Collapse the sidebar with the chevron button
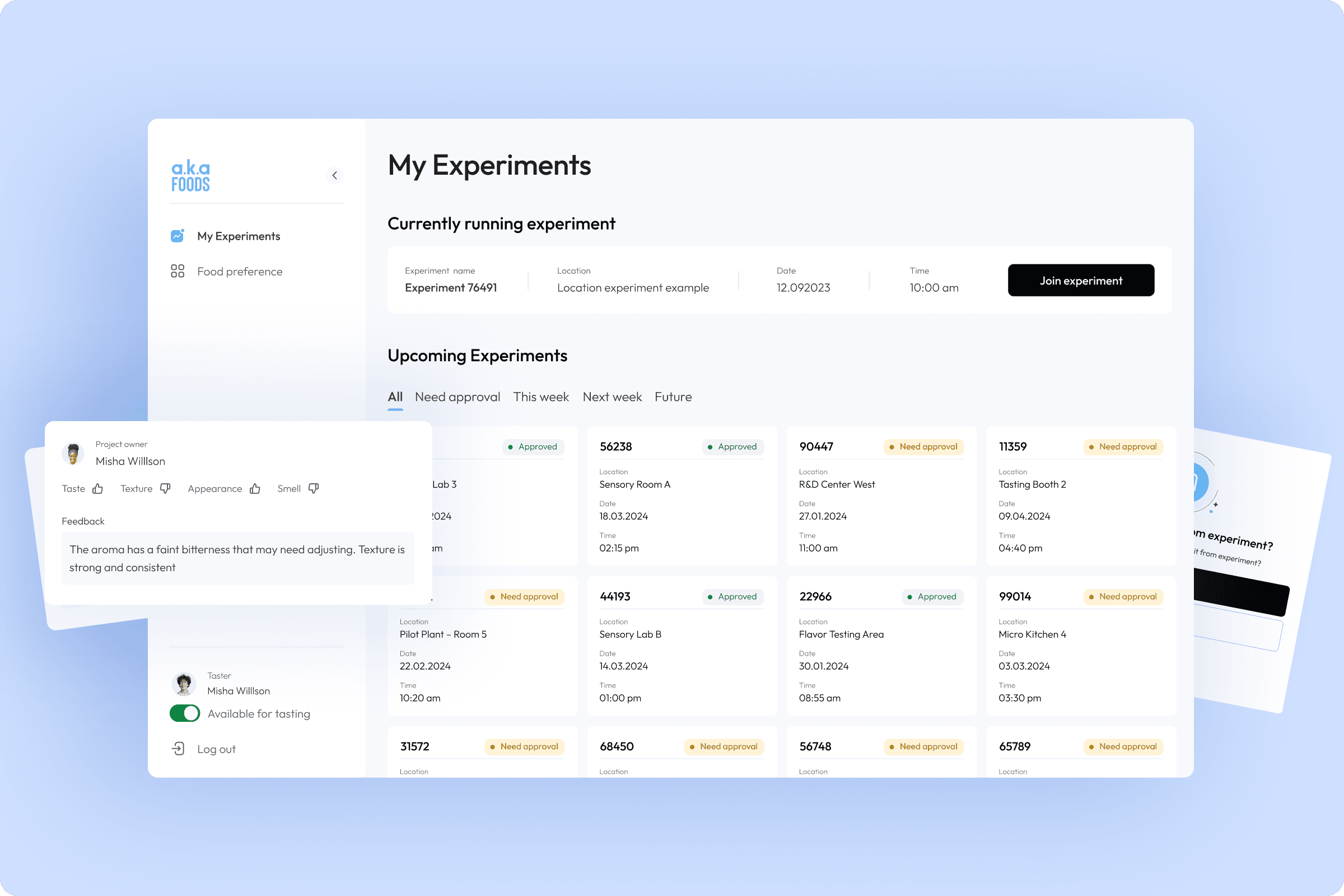This screenshot has width=1344, height=896. pyautogui.click(x=334, y=175)
